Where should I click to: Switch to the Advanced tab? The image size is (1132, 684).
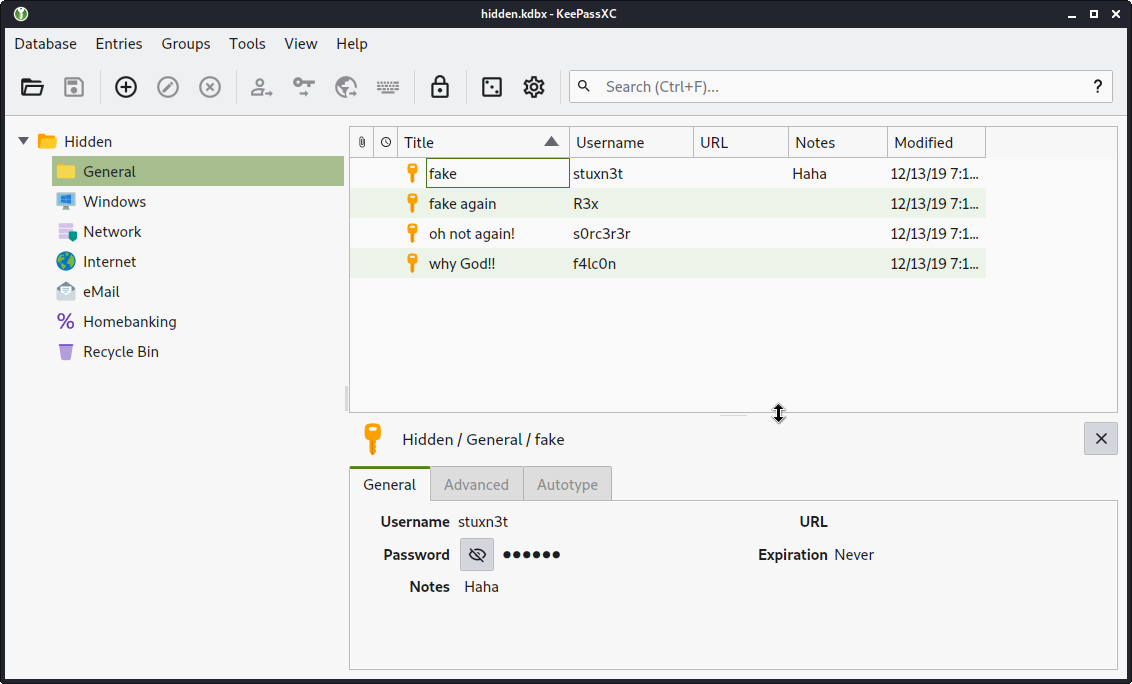476,485
